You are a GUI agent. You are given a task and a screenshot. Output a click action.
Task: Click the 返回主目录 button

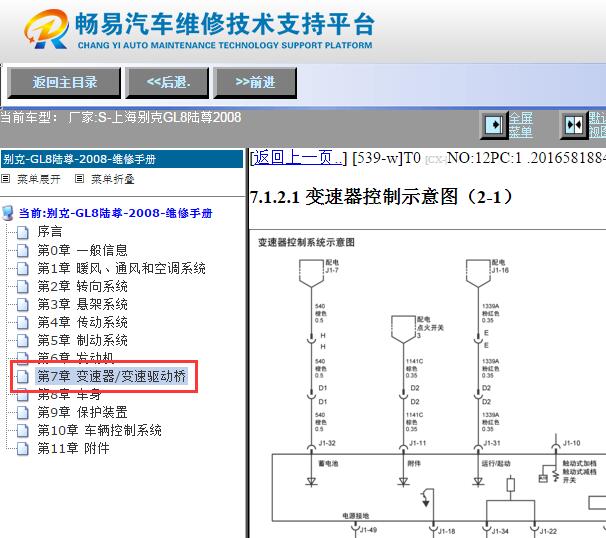[x=64, y=82]
